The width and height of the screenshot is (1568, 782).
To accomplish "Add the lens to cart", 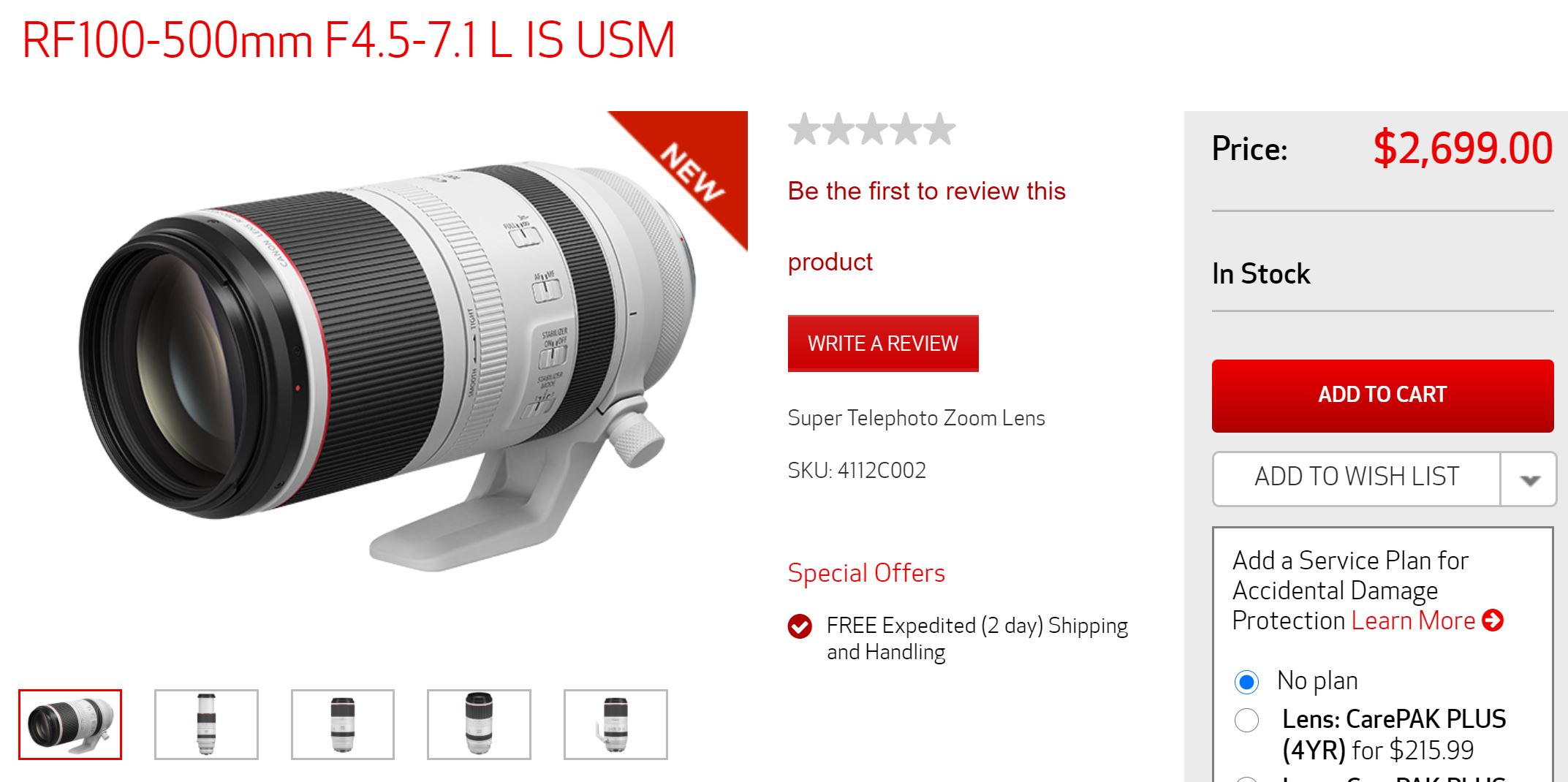I will point(1382,395).
